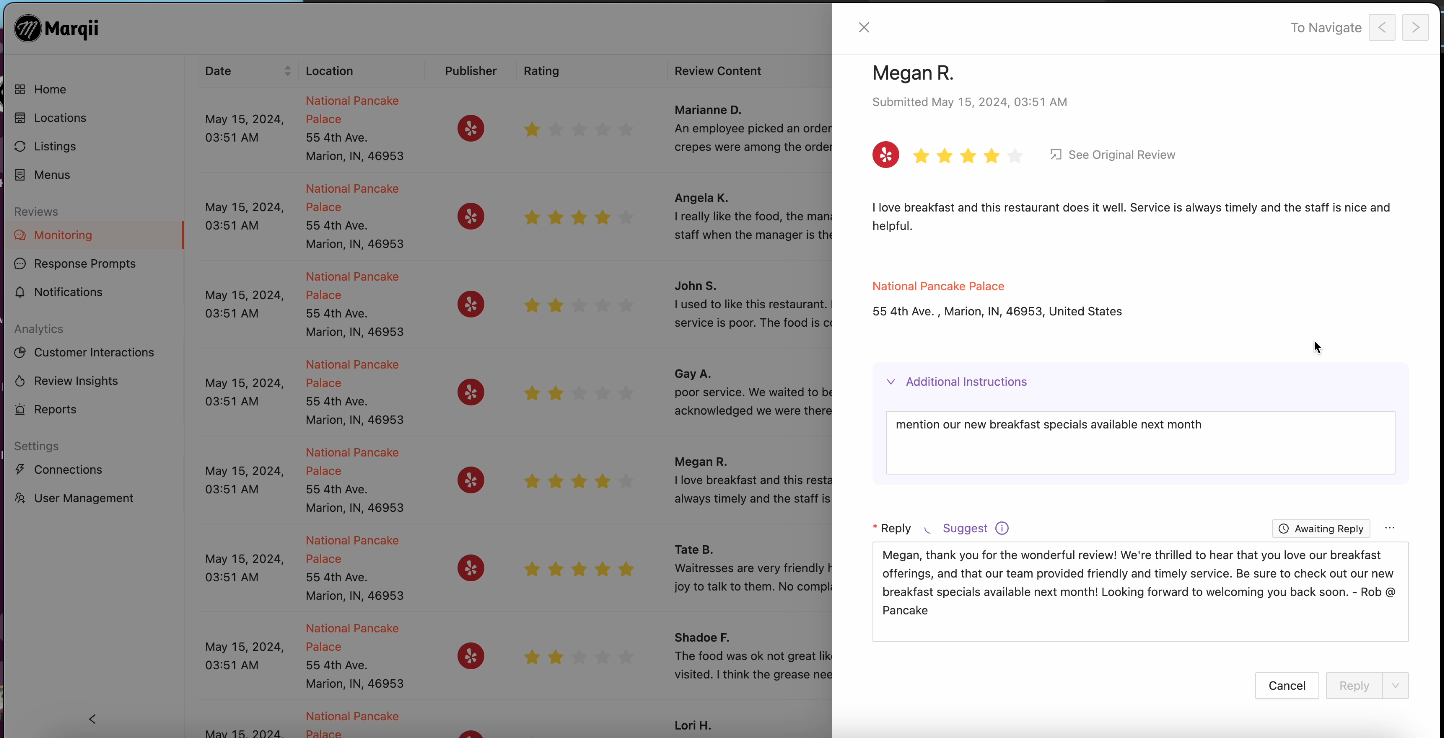Screen dimensions: 1444x738
Task: Open Menus in the sidebar
Action: [x=52, y=175]
